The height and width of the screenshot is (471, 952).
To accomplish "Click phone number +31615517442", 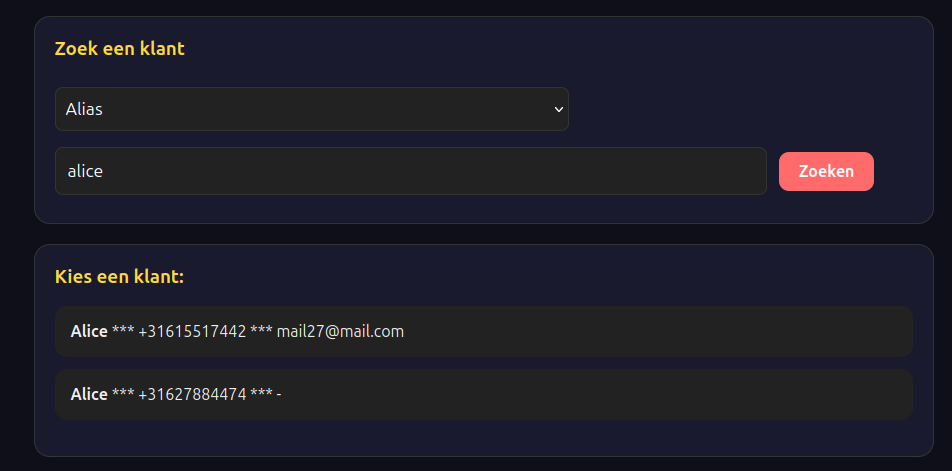I will click(192, 332).
